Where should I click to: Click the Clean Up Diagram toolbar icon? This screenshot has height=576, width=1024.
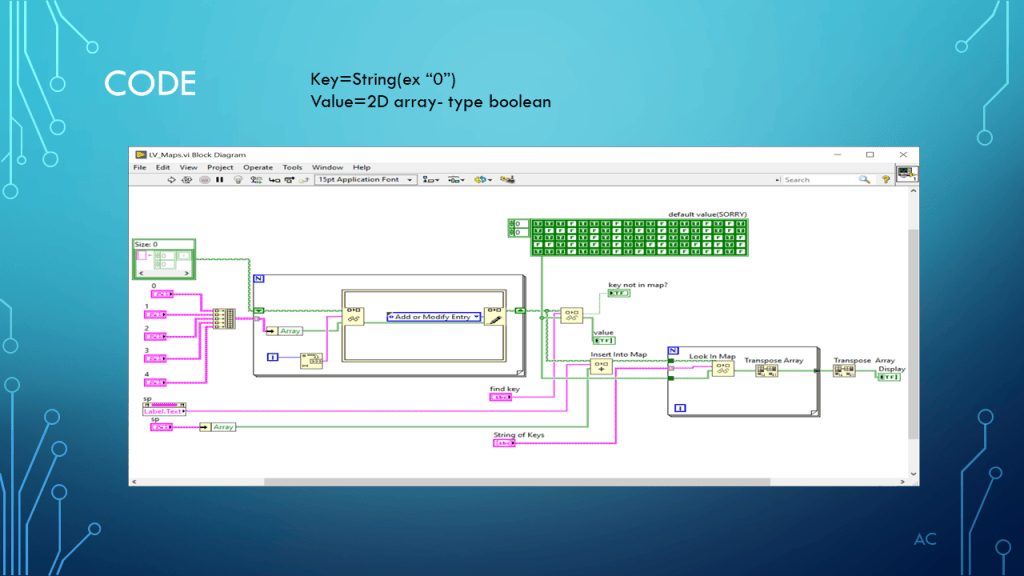pyautogui.click(x=507, y=180)
